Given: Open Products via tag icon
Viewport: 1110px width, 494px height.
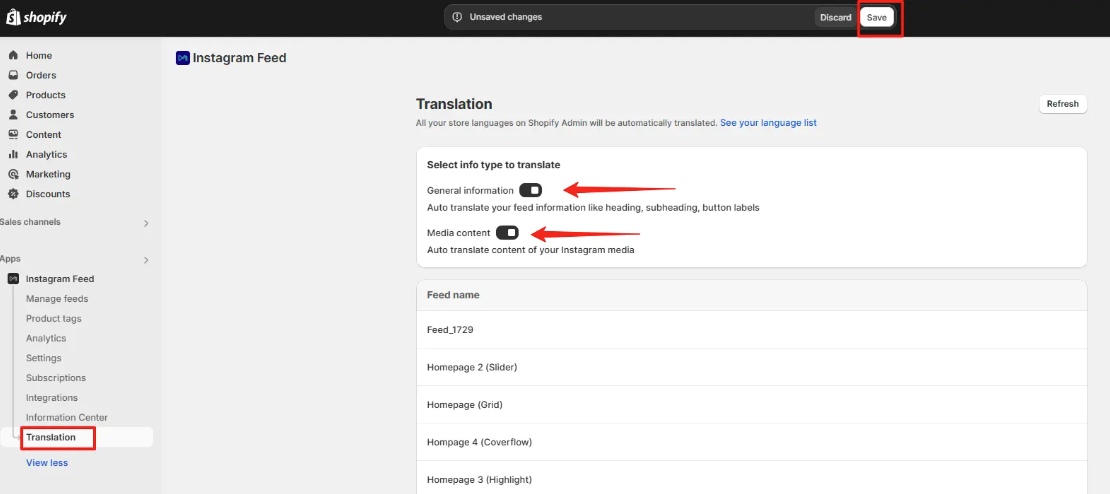Looking at the screenshot, I should click(x=13, y=95).
